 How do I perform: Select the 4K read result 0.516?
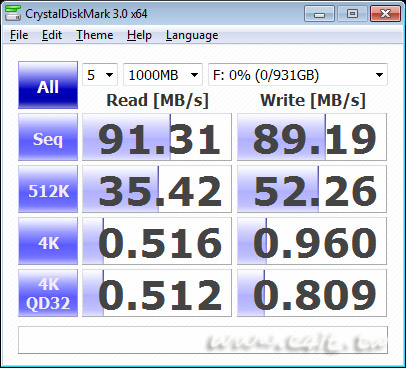click(x=157, y=241)
